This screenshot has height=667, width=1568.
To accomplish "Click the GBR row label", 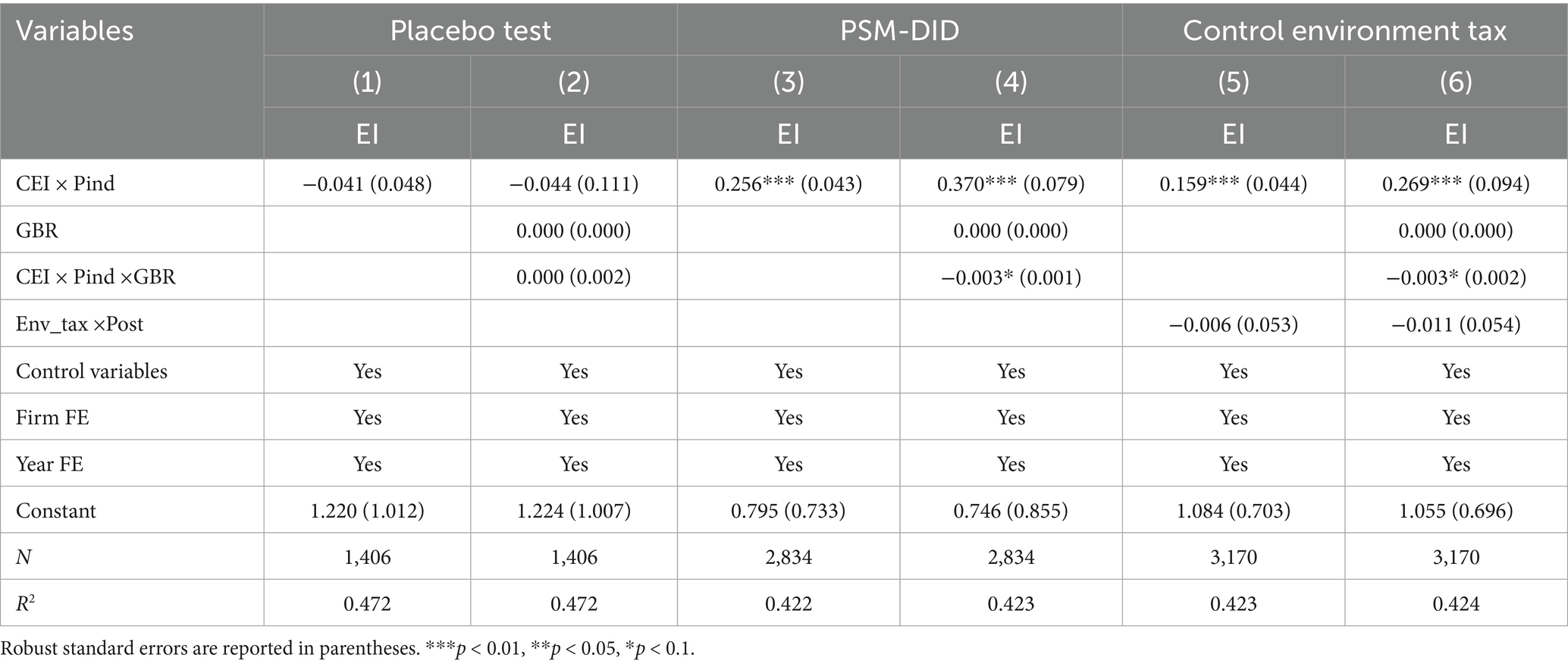I will click(x=37, y=230).
